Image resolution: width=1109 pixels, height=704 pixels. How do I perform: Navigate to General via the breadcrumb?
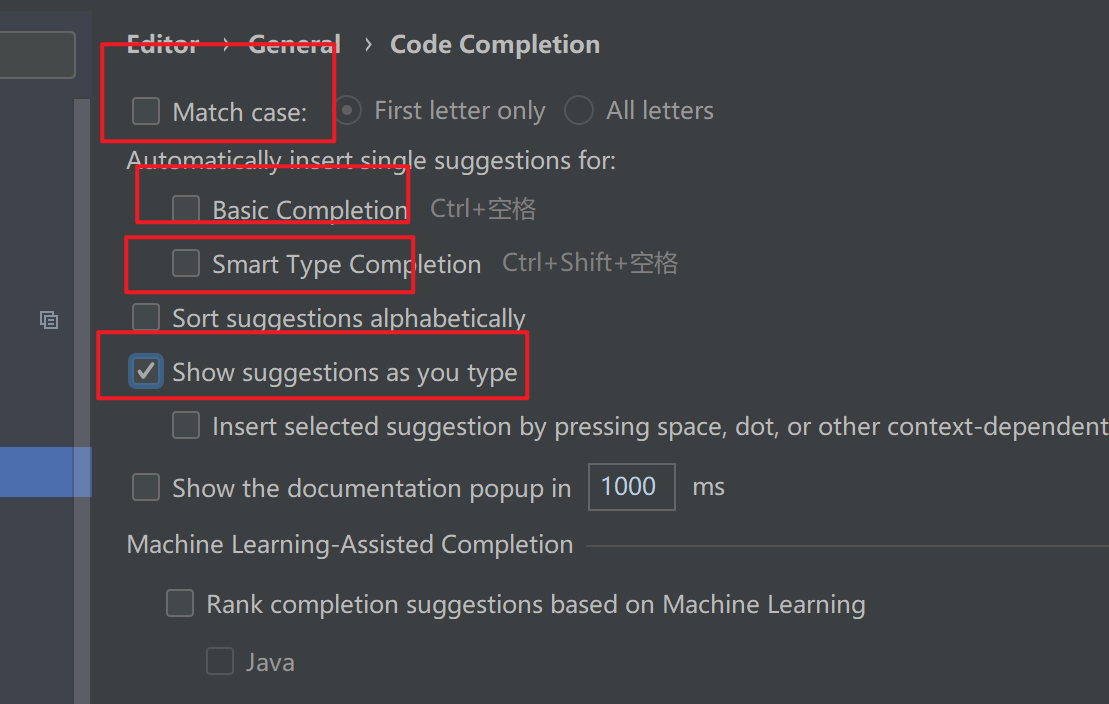[x=294, y=44]
